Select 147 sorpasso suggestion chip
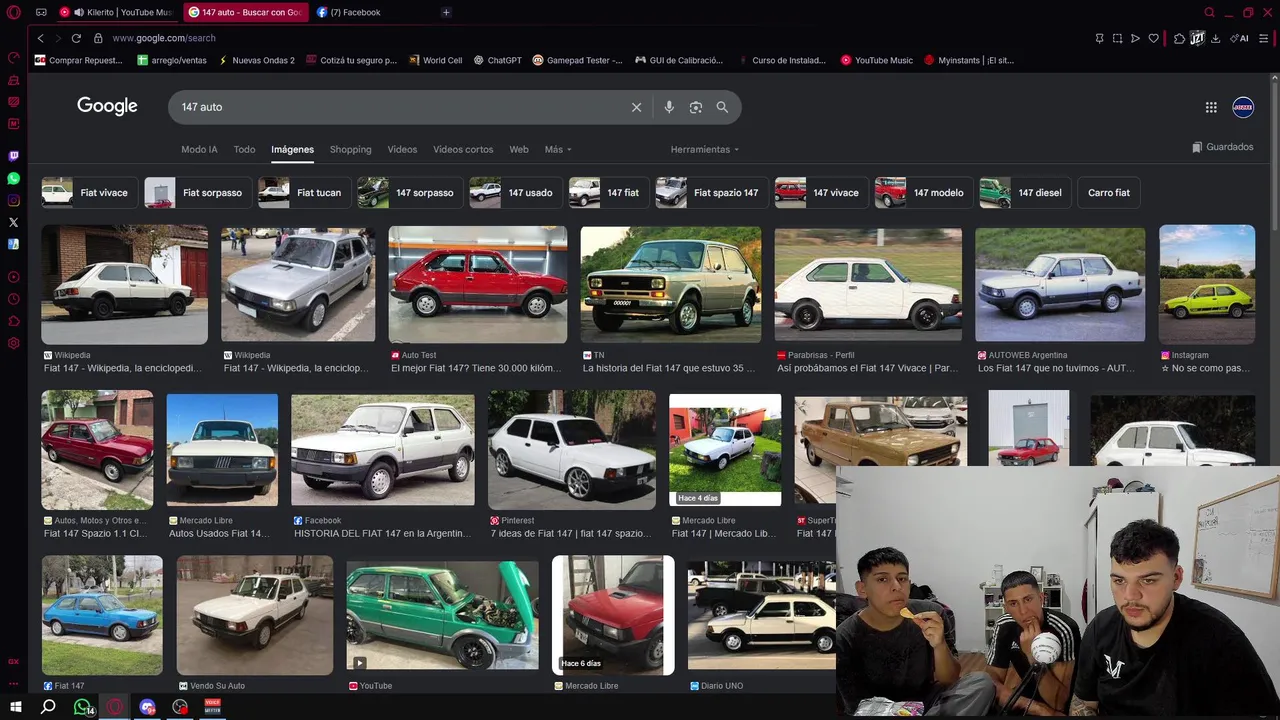This screenshot has height=720, width=1280. pos(410,192)
